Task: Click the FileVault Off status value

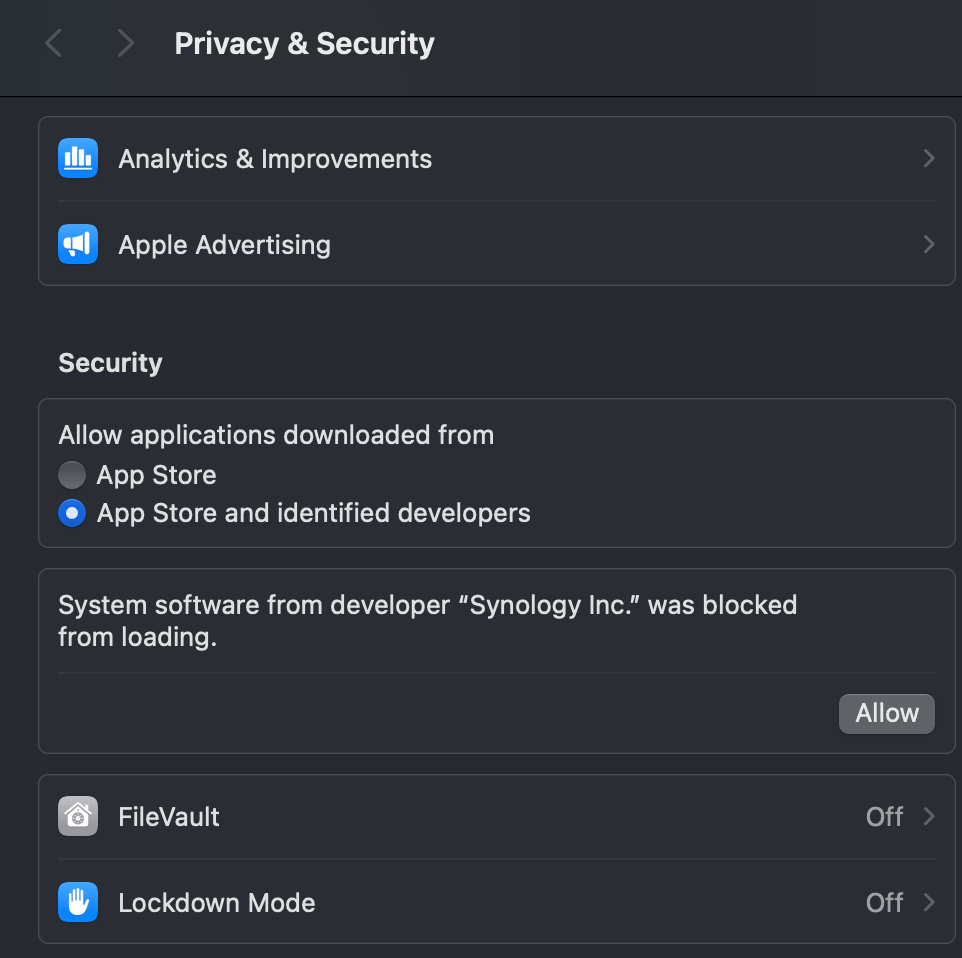Action: (x=884, y=817)
